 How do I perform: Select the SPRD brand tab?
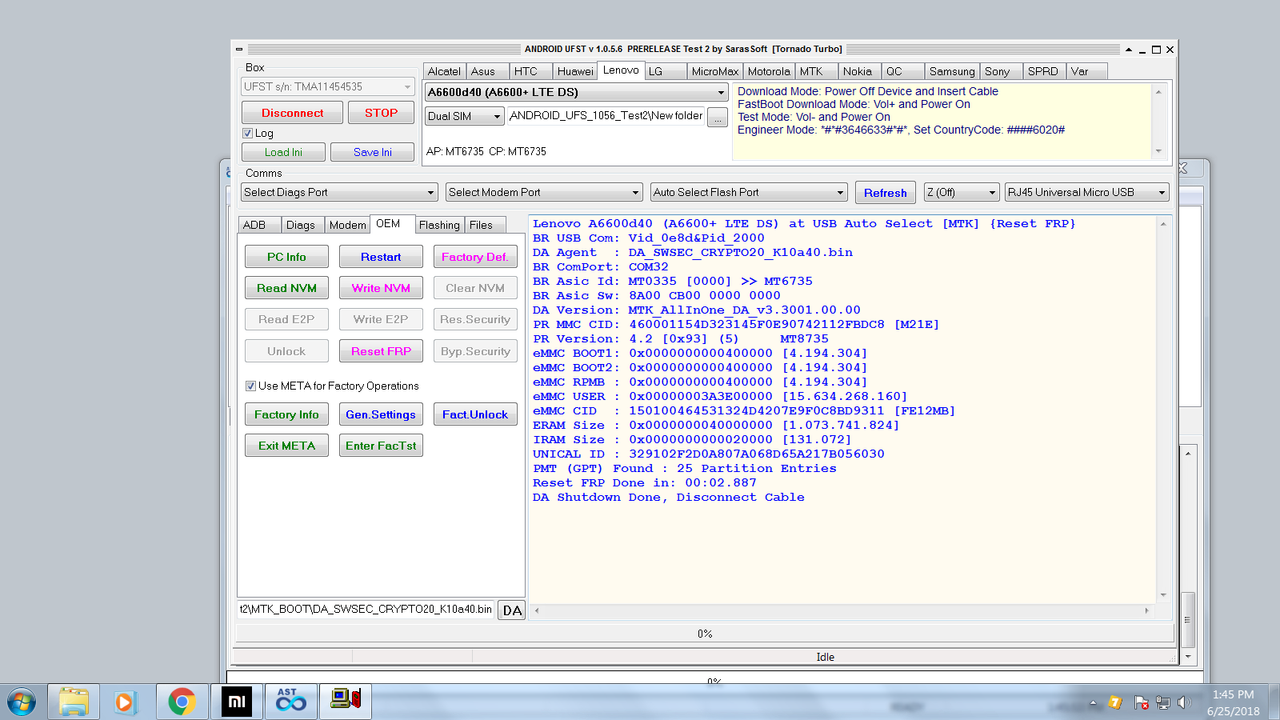1043,71
